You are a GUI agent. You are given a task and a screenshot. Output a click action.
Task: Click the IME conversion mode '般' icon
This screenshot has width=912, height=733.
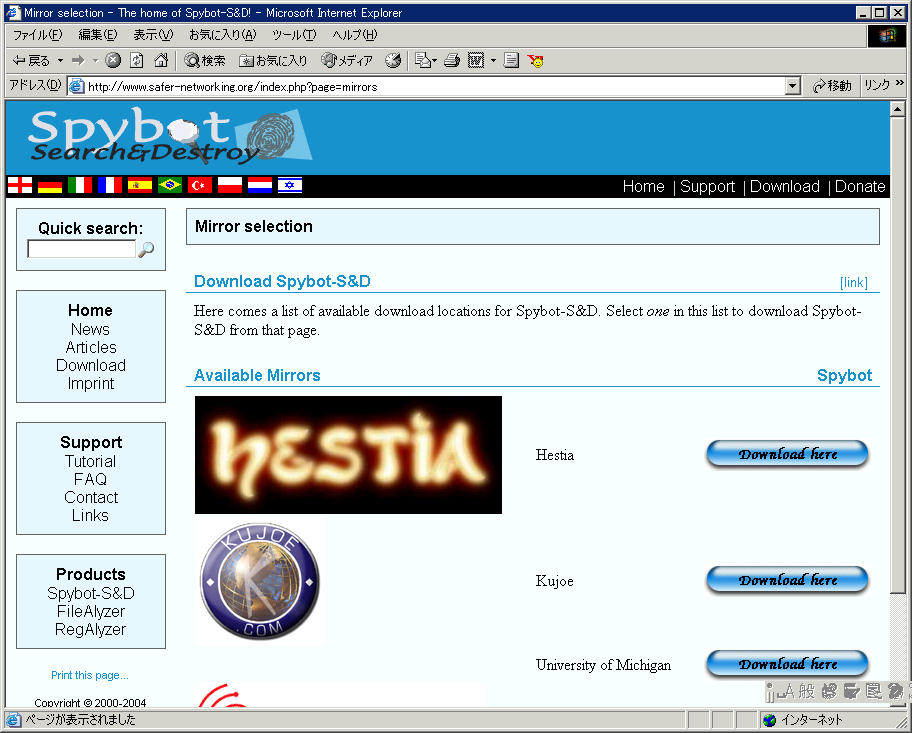point(807,691)
